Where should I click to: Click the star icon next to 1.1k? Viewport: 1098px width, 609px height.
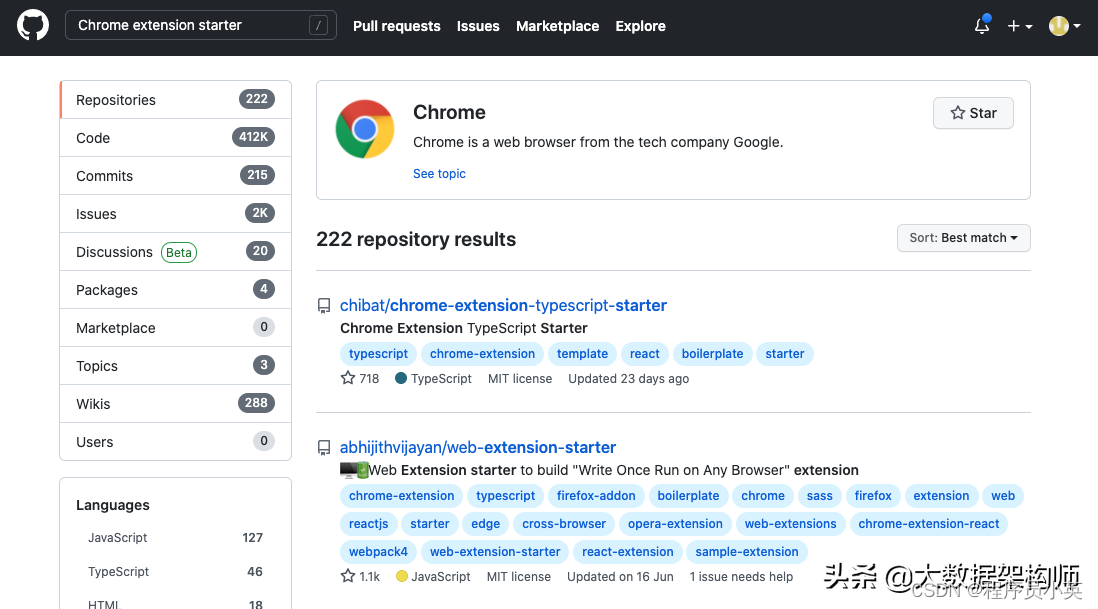[348, 576]
